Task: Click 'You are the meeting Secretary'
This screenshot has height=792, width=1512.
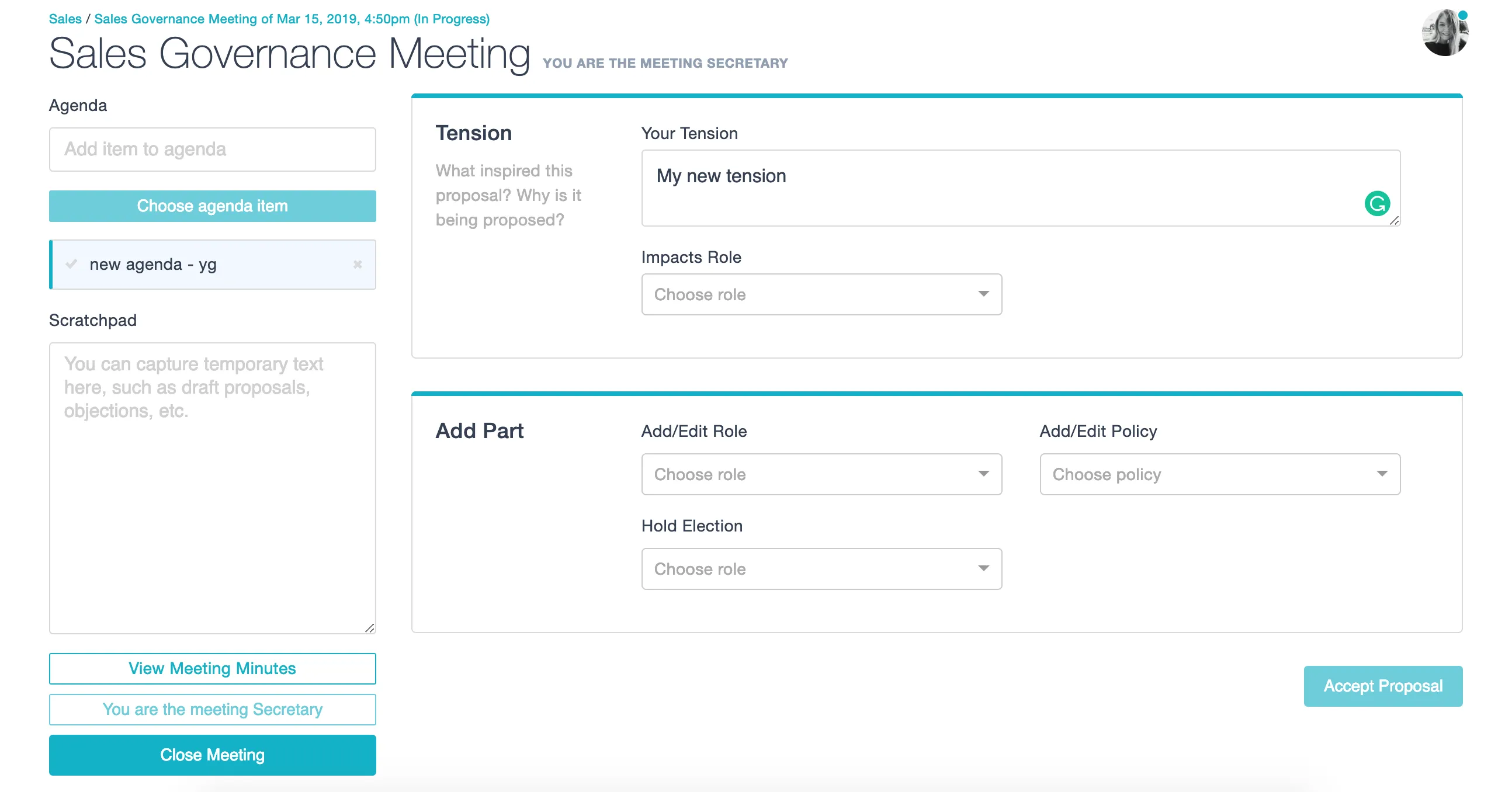Action: [x=212, y=709]
